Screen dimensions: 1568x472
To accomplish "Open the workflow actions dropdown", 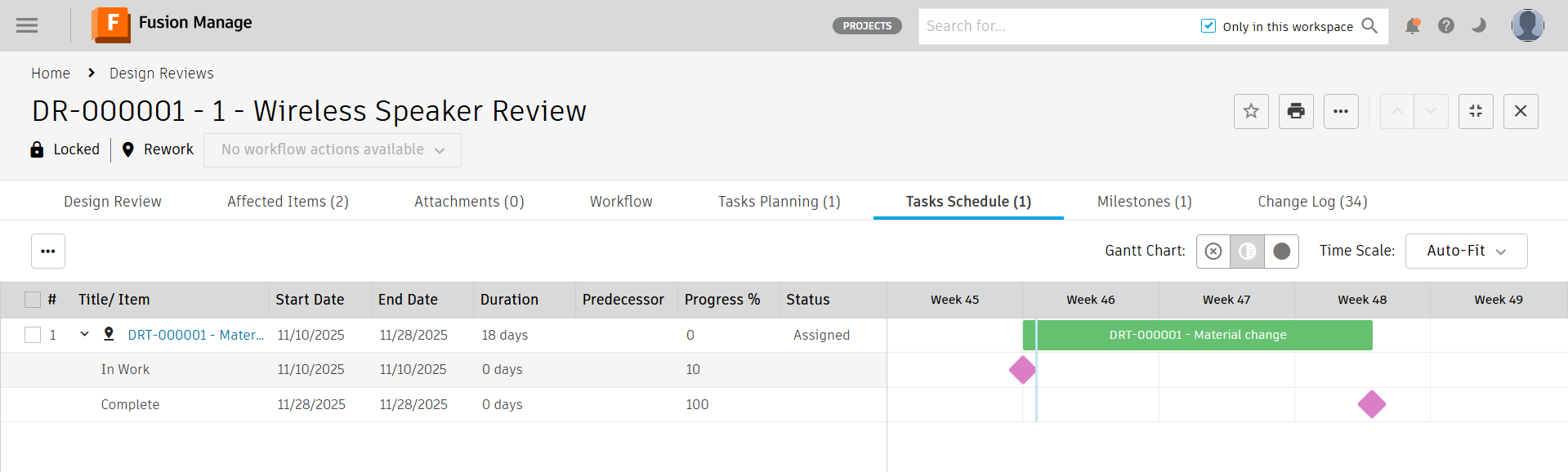I will click(332, 149).
